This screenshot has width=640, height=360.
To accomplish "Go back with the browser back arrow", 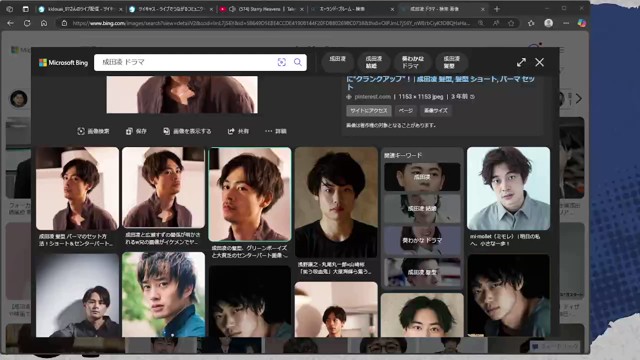I will (11, 23).
